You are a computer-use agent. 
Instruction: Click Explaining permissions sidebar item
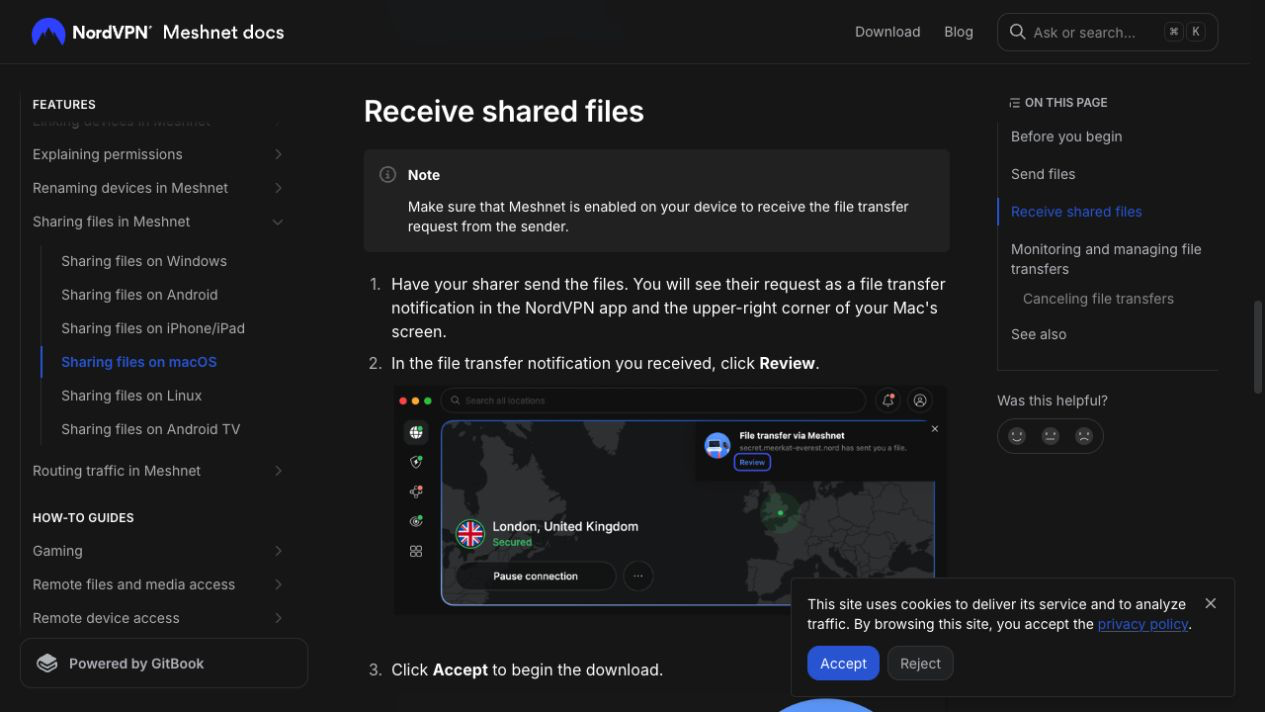[107, 154]
